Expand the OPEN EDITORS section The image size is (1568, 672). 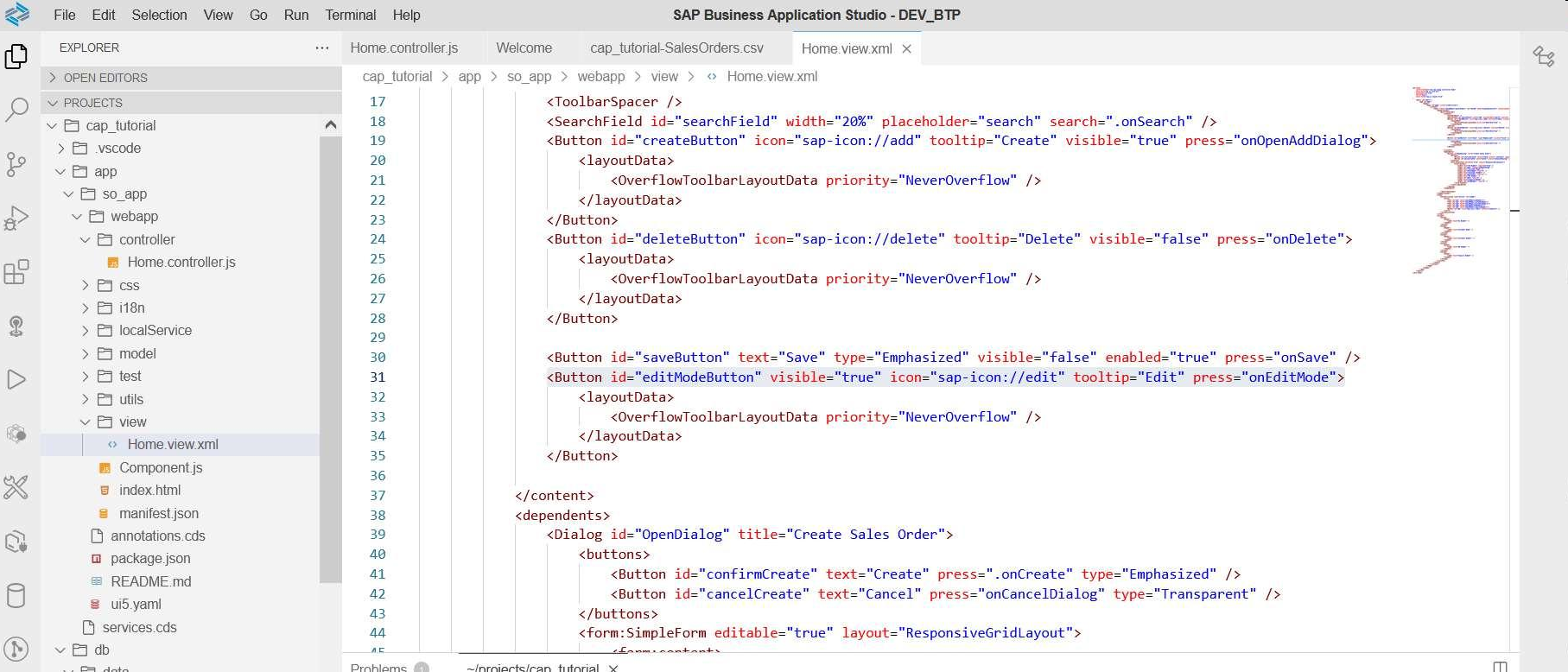pos(105,78)
